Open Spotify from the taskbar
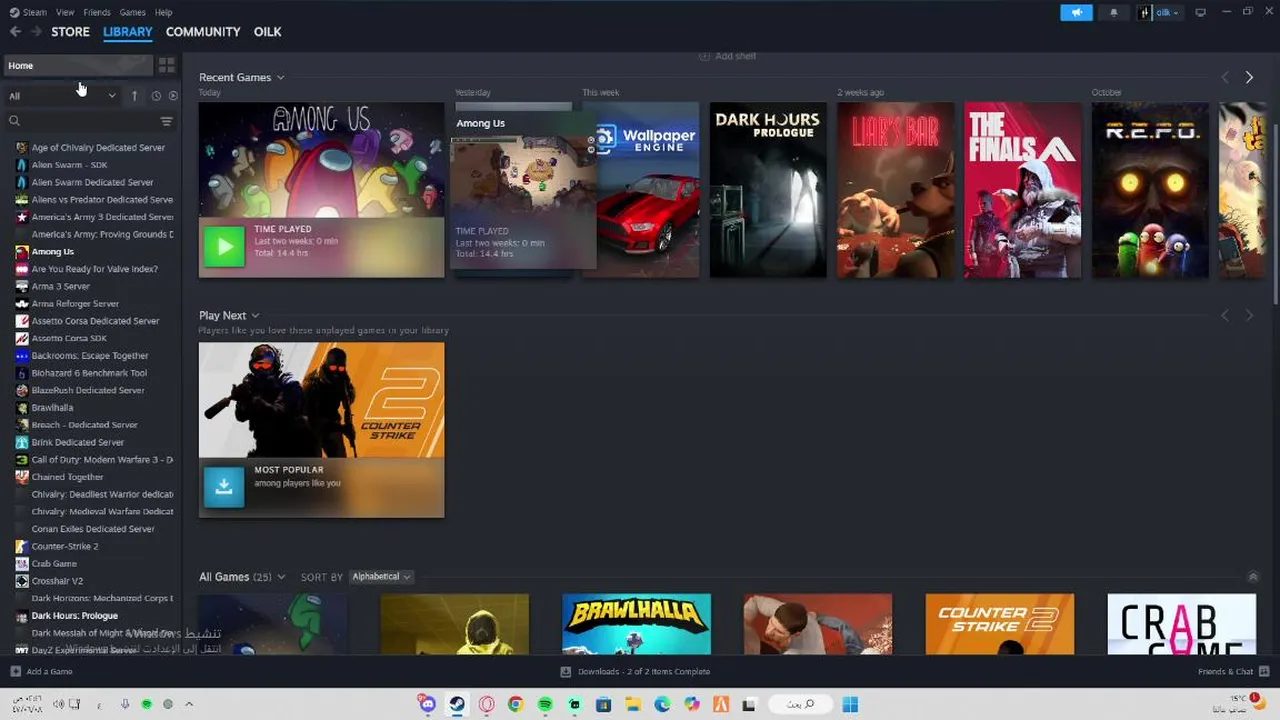This screenshot has height=720, width=1280. [x=545, y=704]
